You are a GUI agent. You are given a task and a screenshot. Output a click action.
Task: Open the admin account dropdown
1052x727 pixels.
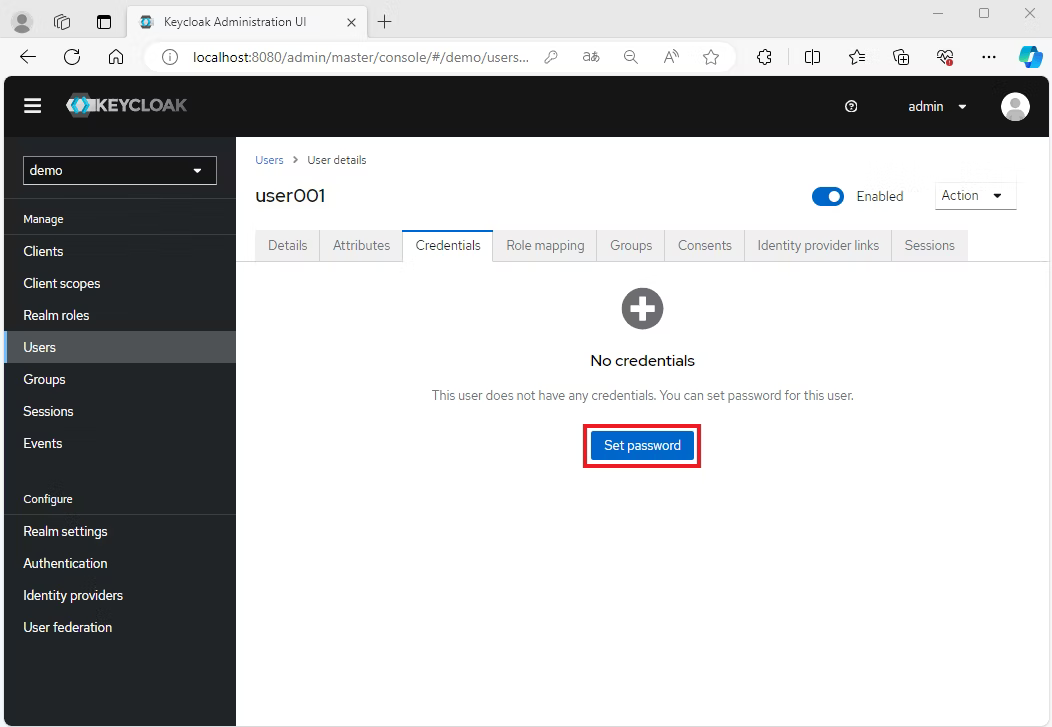click(x=937, y=107)
